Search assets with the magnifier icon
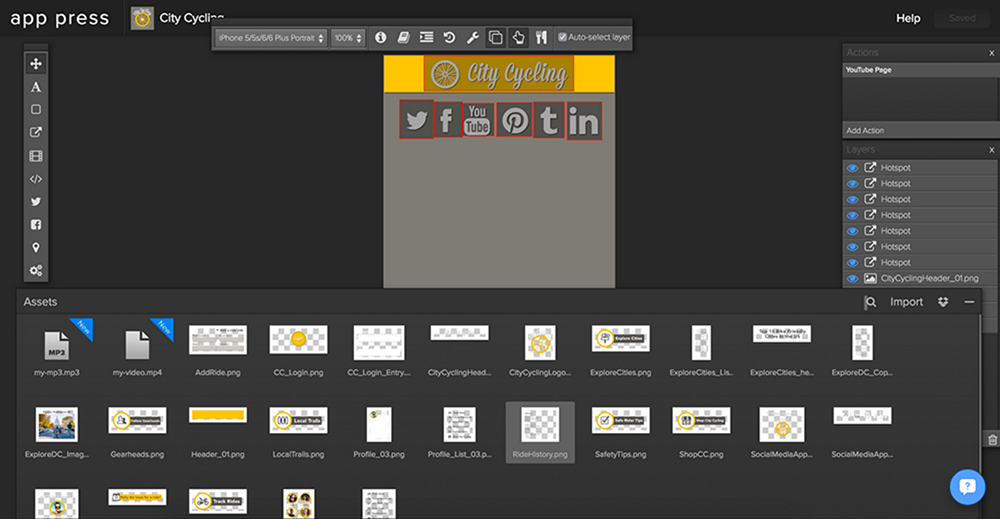 point(870,302)
